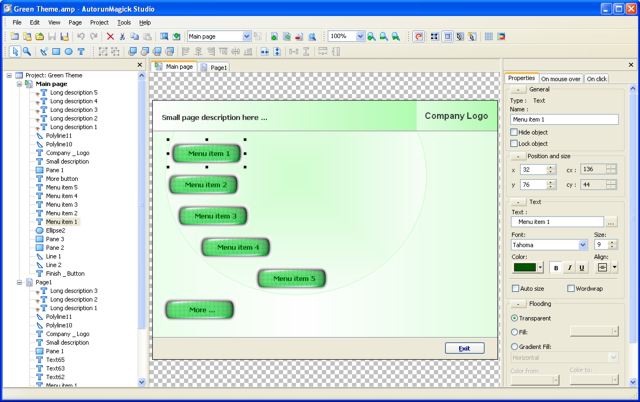The width and height of the screenshot is (640, 402).
Task: Switch to the On click tab
Action: tap(596, 79)
